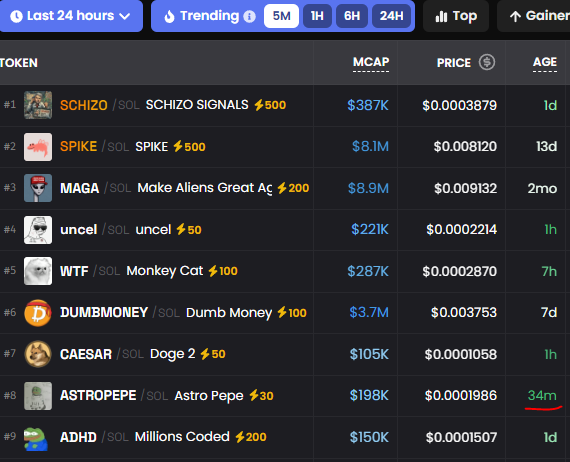This screenshot has width=570, height=462.
Task: Select the 24H trending timeframe
Action: (392, 16)
